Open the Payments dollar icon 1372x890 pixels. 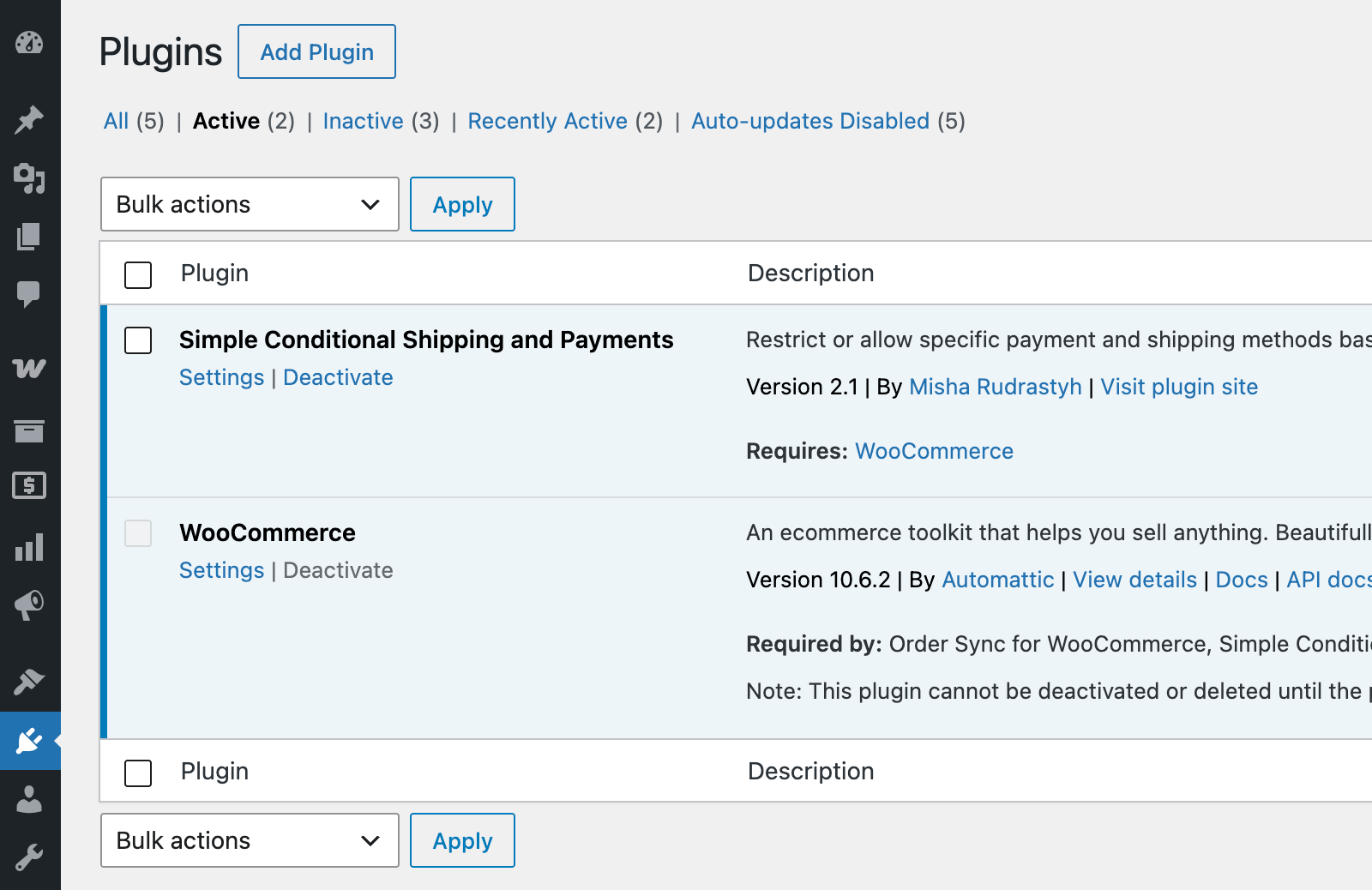[29, 486]
